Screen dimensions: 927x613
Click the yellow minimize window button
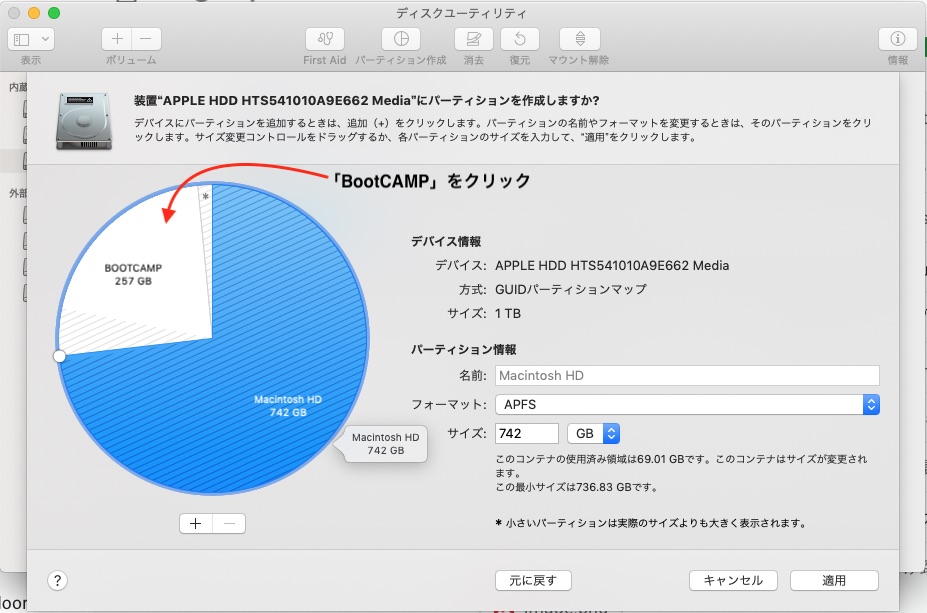pyautogui.click(x=34, y=13)
